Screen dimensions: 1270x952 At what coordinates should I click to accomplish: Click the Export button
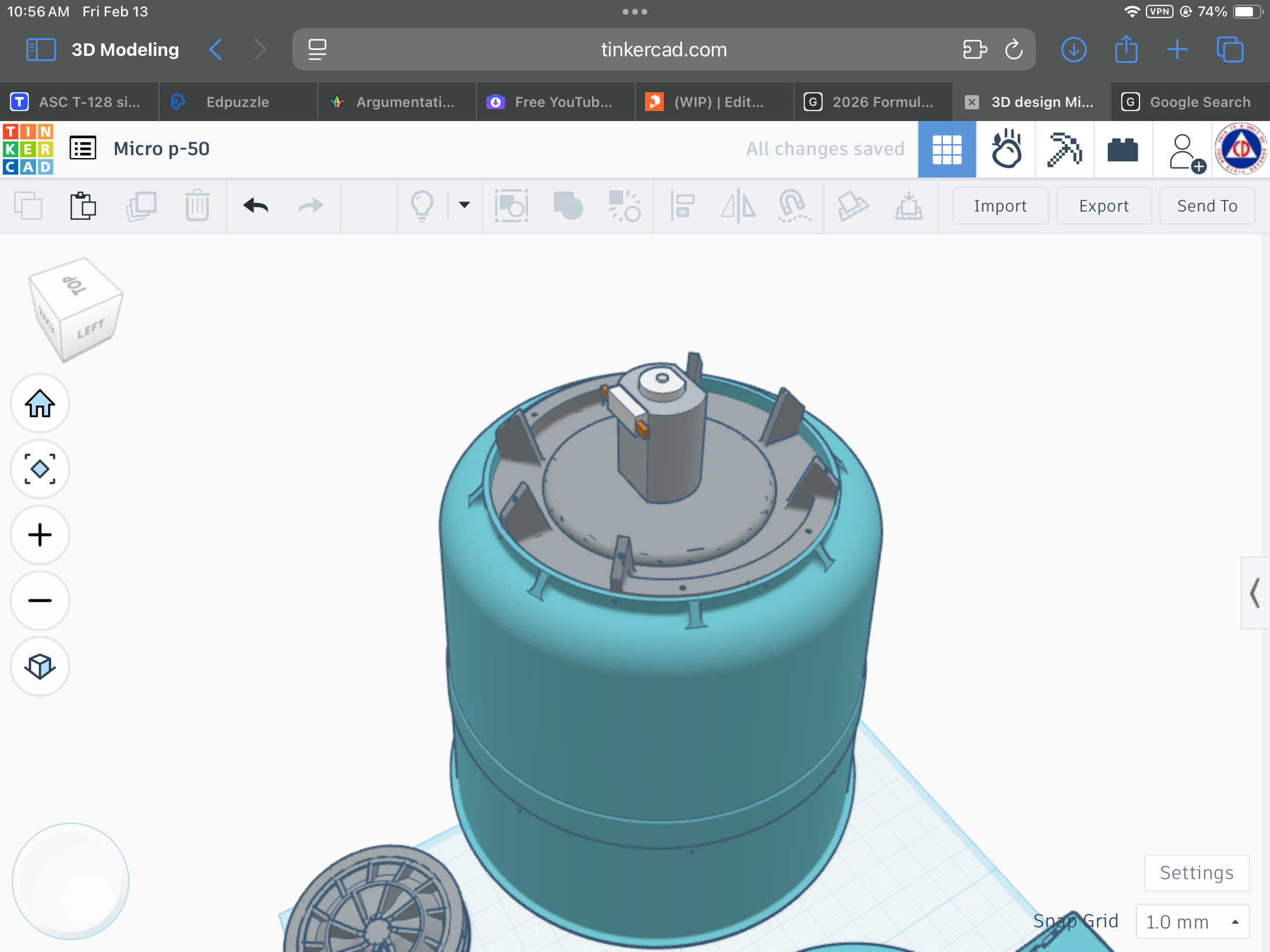coord(1104,206)
